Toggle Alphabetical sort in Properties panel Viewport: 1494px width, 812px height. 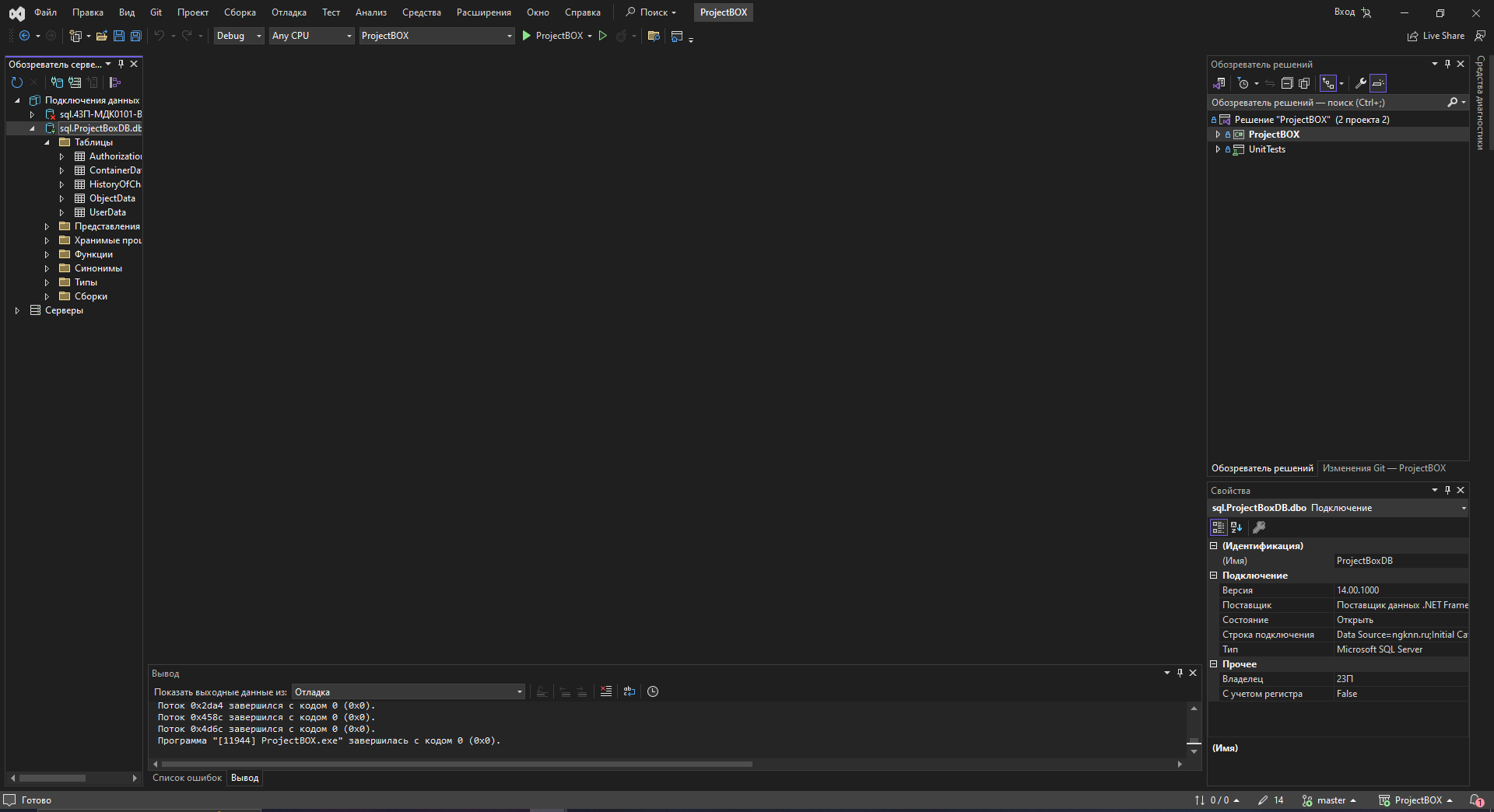pyautogui.click(x=1236, y=527)
